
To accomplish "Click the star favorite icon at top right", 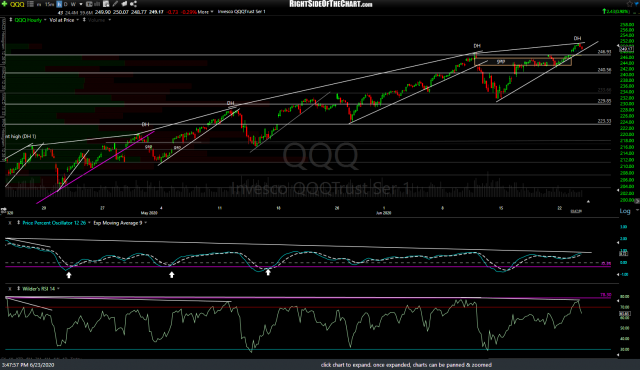I will click(x=630, y=4).
